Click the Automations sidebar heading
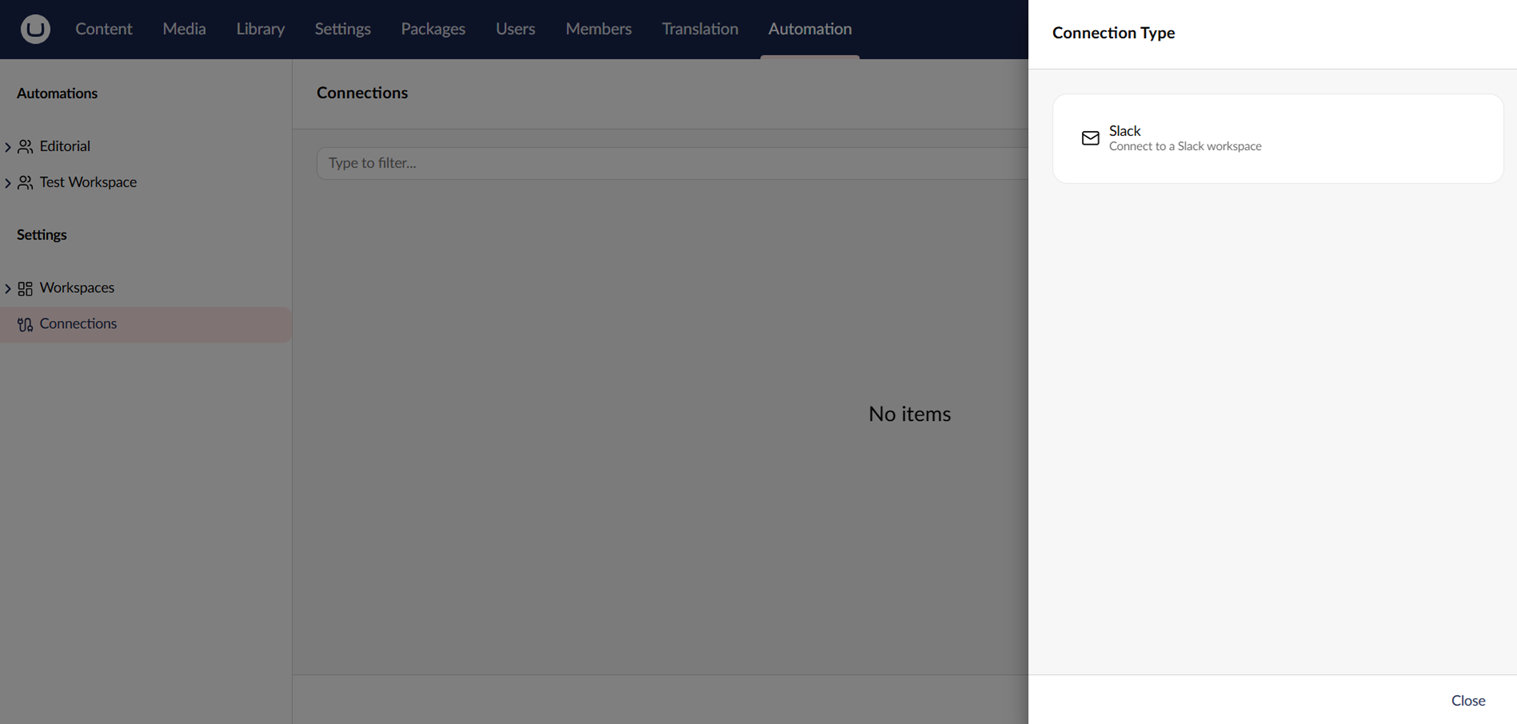The width and height of the screenshot is (1517, 724). [57, 93]
